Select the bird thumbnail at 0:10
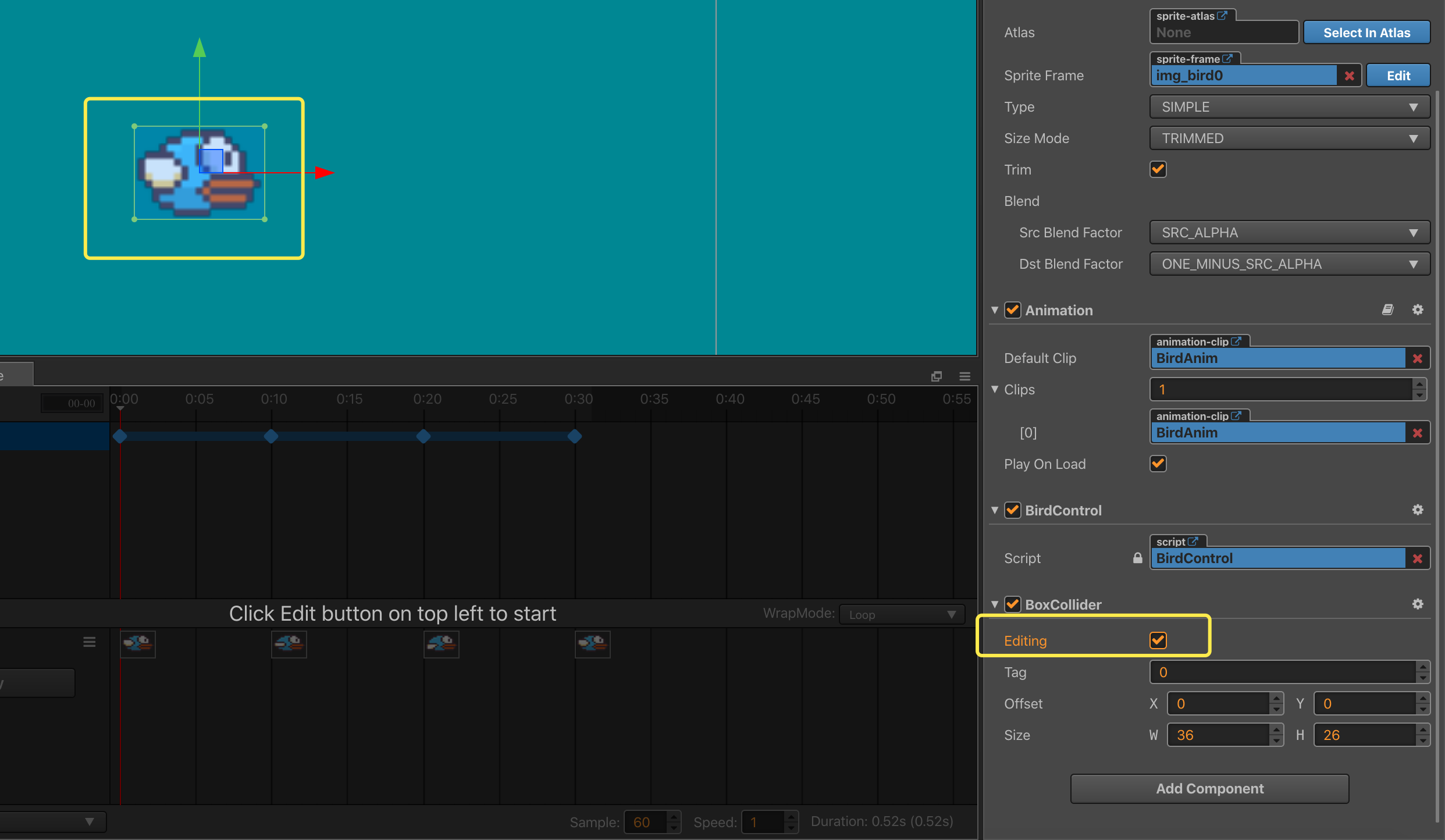 point(289,645)
